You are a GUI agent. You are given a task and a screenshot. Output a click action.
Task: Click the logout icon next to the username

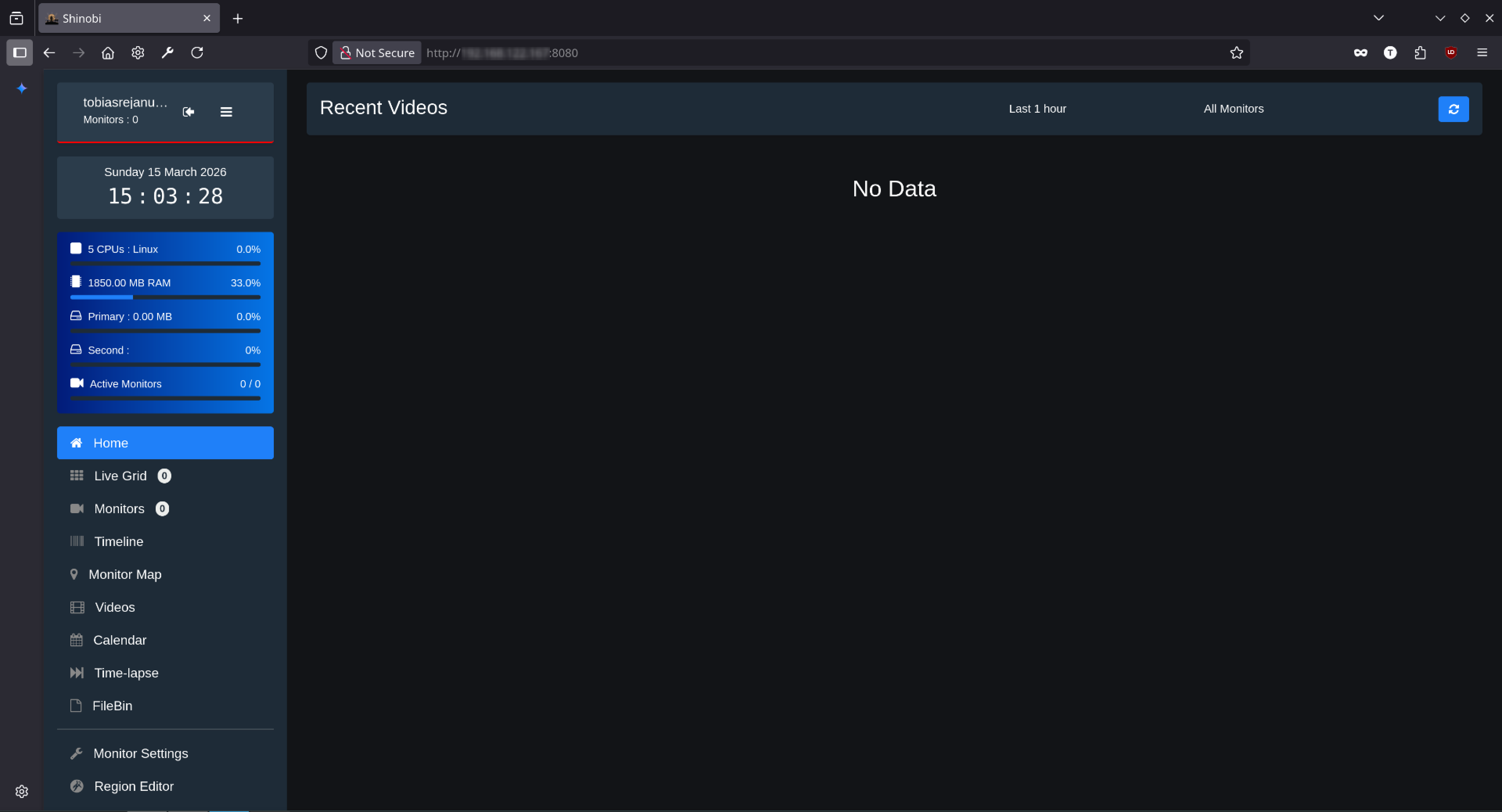coord(188,112)
